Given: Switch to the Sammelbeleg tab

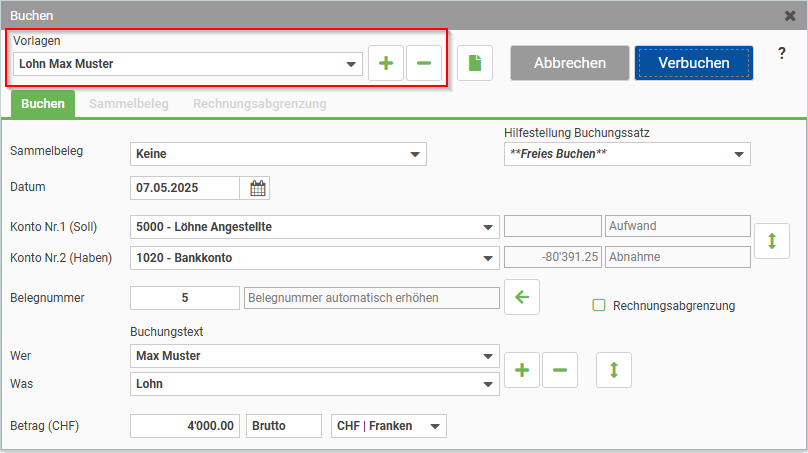Looking at the screenshot, I should 128,103.
